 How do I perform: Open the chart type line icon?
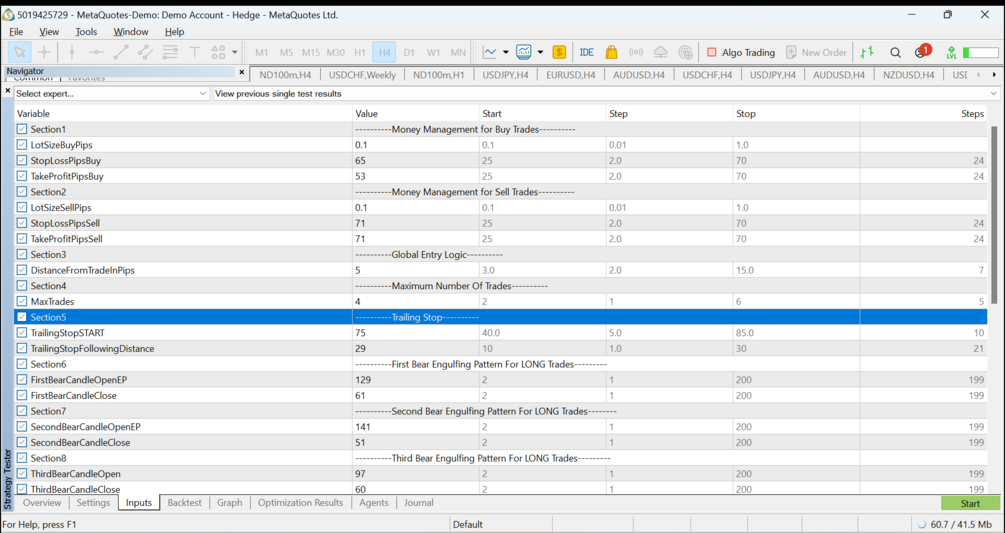[490, 53]
